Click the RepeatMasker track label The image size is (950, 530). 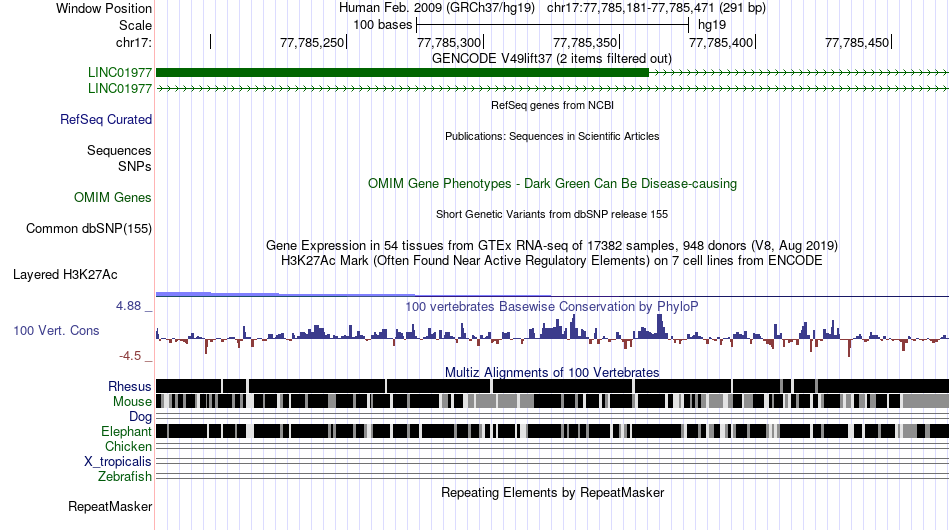coord(110,506)
